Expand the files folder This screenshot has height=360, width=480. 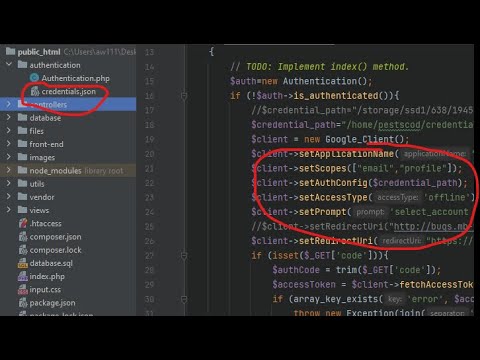coord(9,130)
